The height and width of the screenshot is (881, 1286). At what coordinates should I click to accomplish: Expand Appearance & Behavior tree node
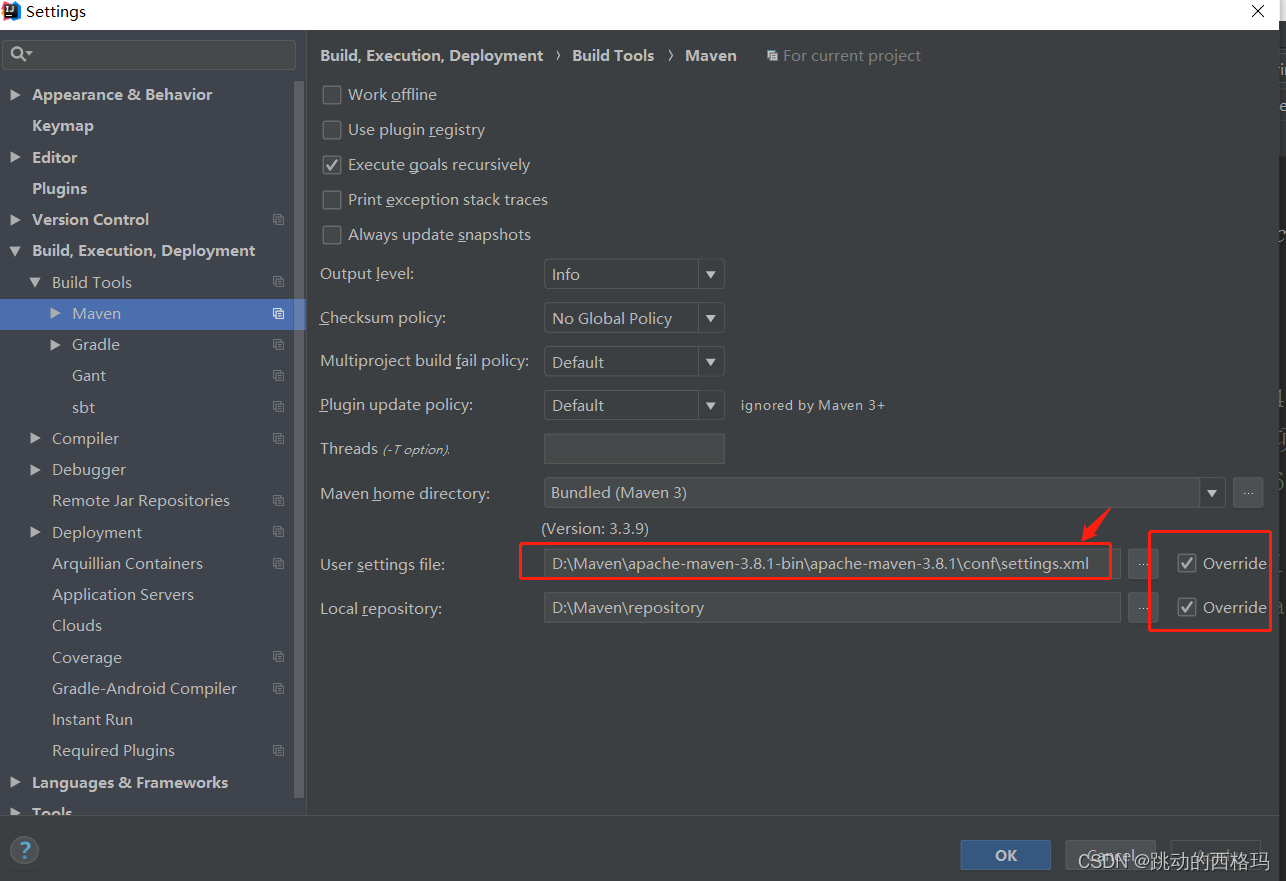click(x=15, y=95)
